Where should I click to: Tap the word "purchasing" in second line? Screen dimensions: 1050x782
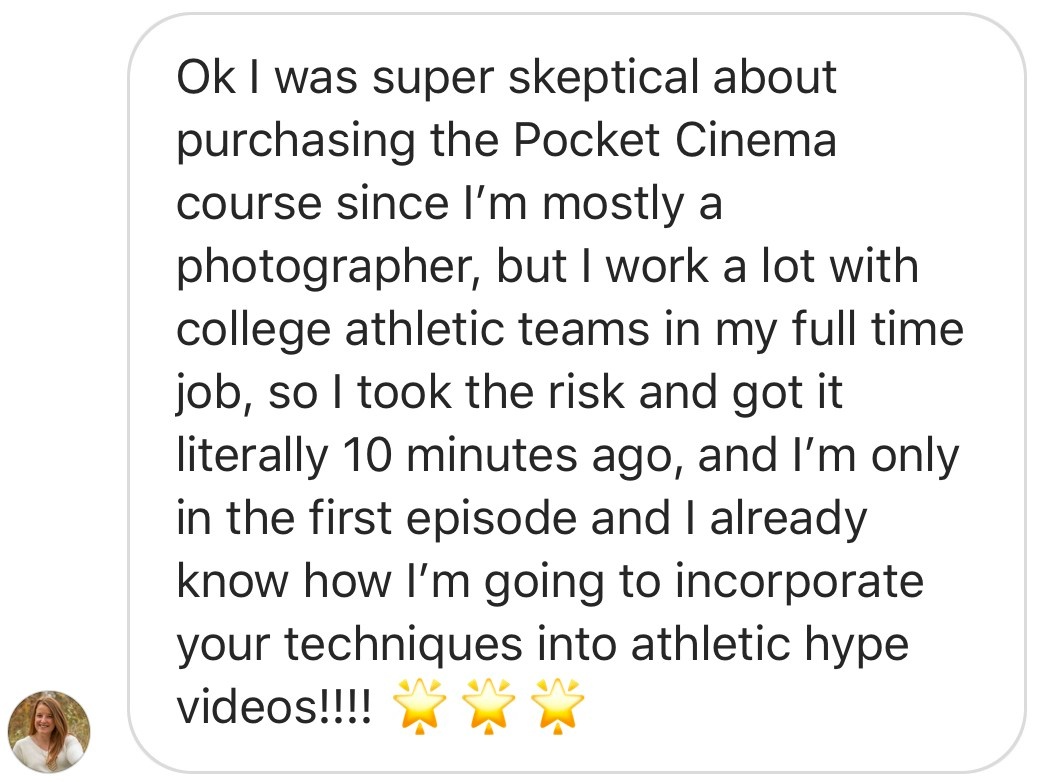(x=295, y=140)
